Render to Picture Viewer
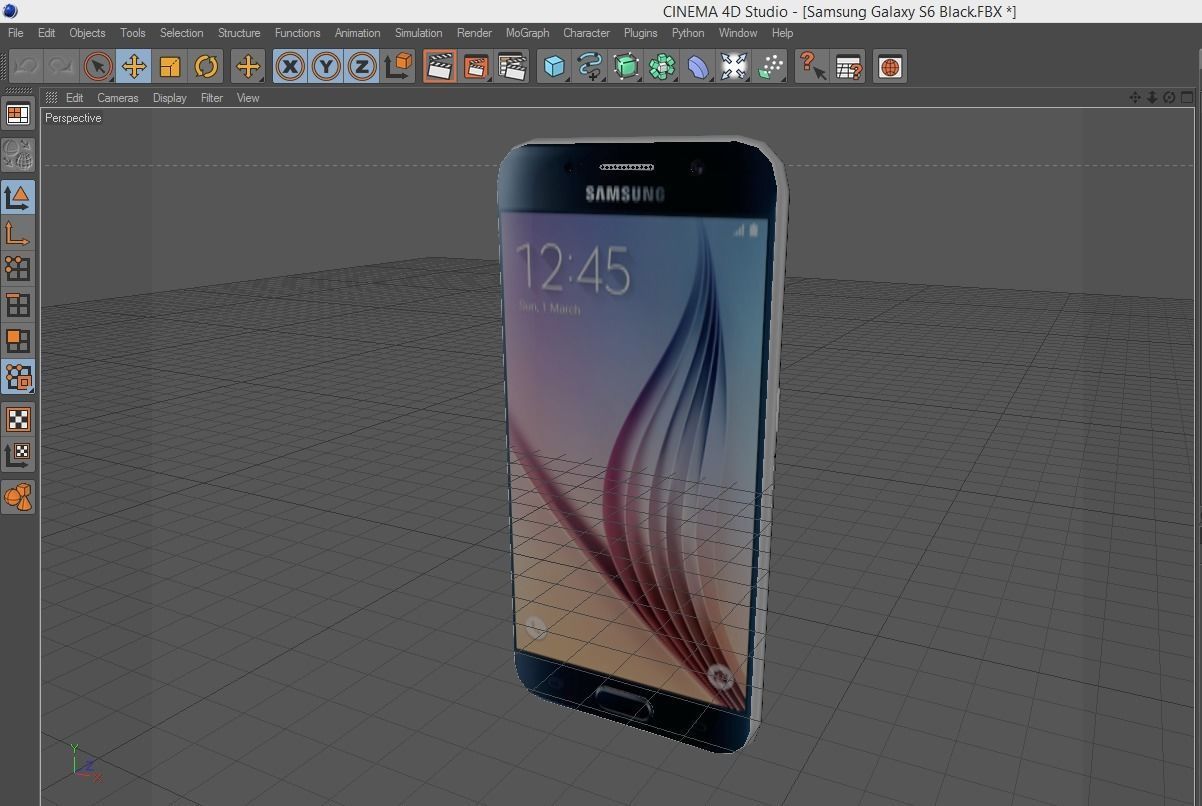Screen dimensions: 1202x806 (475, 67)
